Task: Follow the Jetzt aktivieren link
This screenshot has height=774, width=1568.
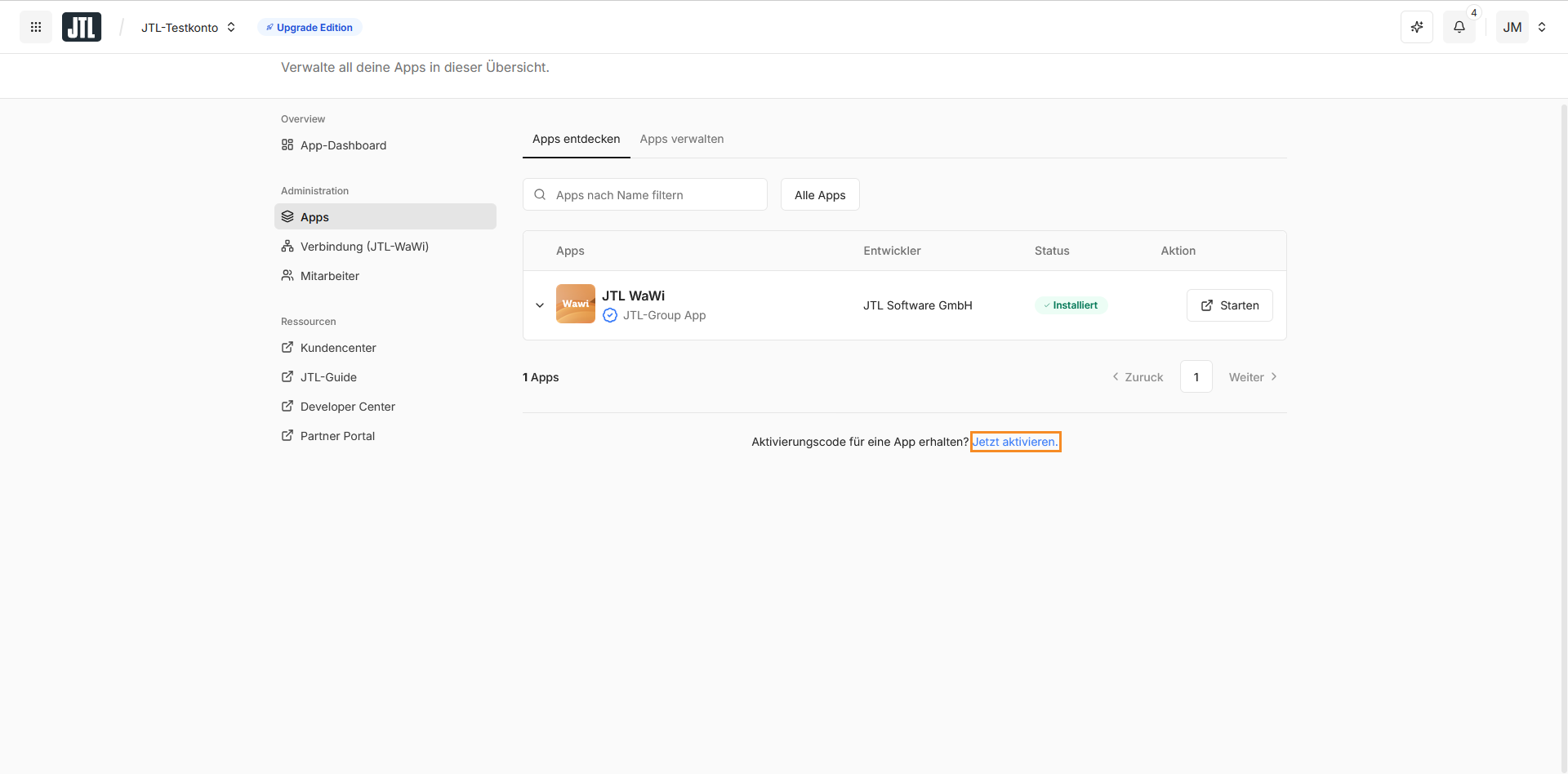Action: point(1015,442)
